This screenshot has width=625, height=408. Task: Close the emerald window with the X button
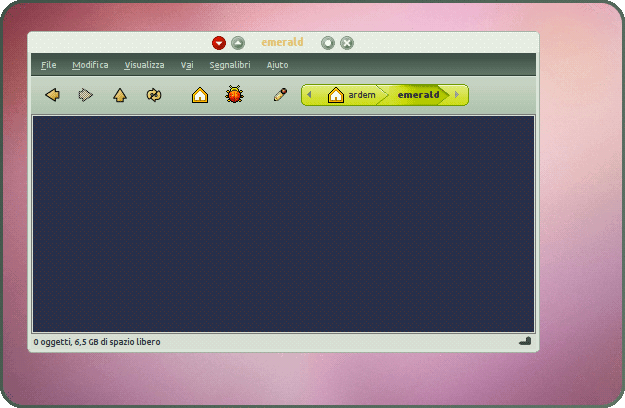(347, 43)
